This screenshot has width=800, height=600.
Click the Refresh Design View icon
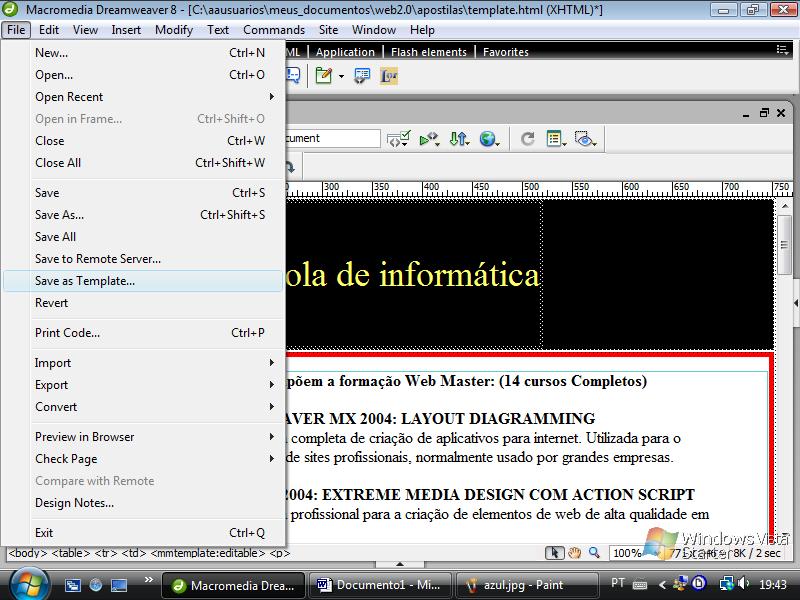(x=527, y=139)
